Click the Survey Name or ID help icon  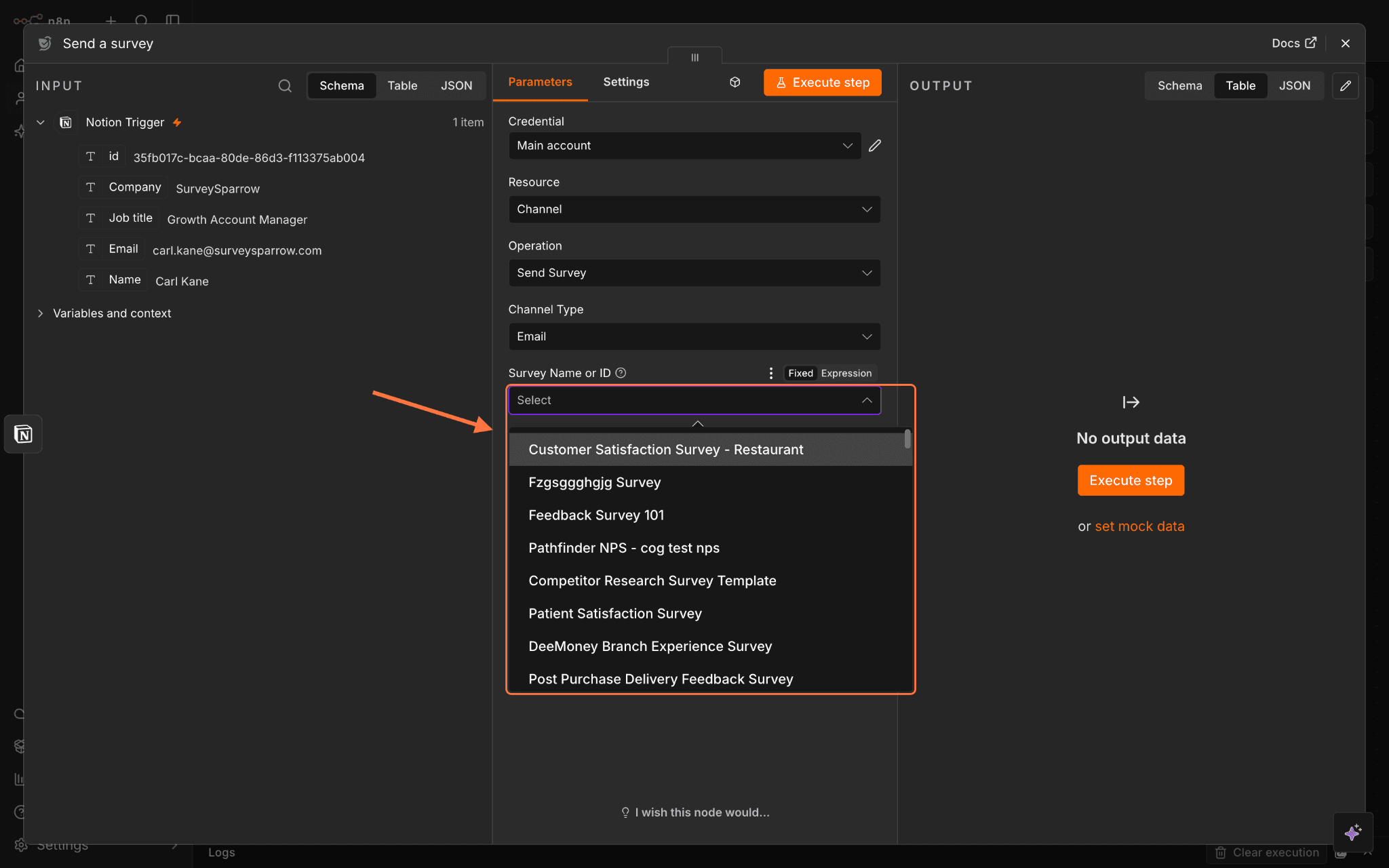(x=621, y=373)
